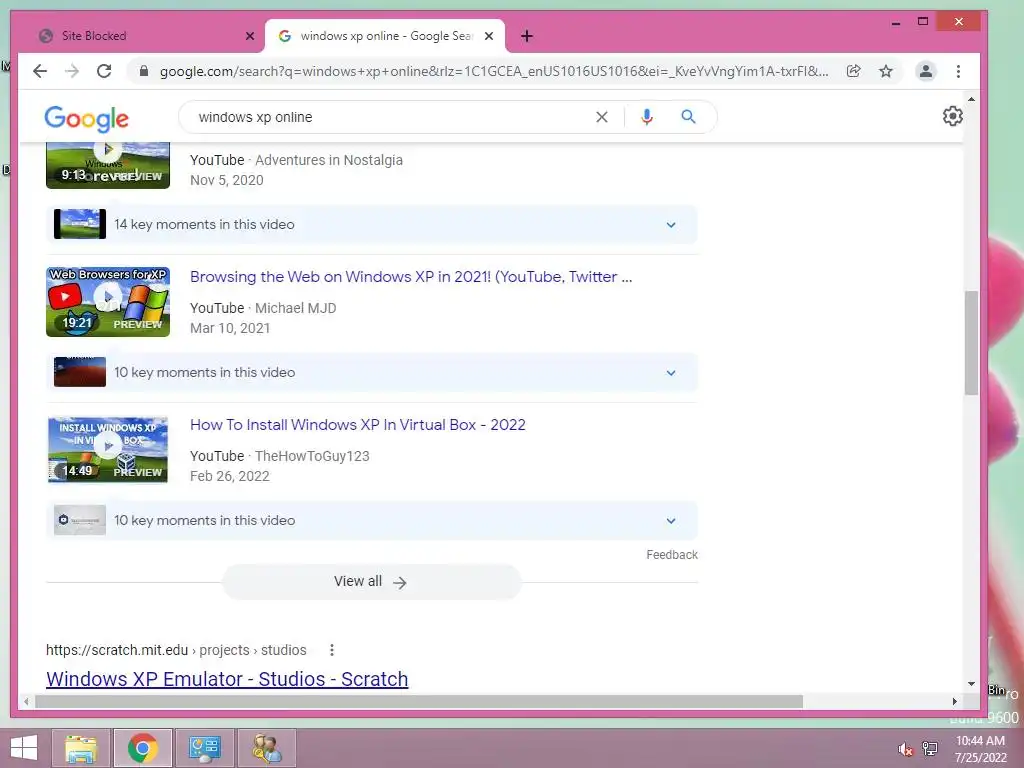
Task: Share this page via address bar icon
Action: tap(854, 71)
